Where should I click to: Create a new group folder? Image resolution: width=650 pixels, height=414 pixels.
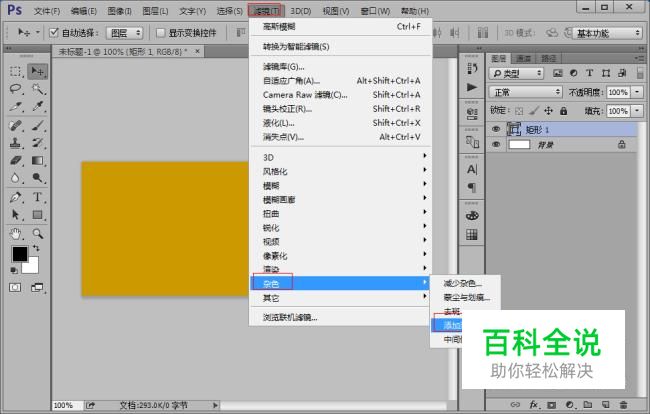pyautogui.click(x=587, y=404)
